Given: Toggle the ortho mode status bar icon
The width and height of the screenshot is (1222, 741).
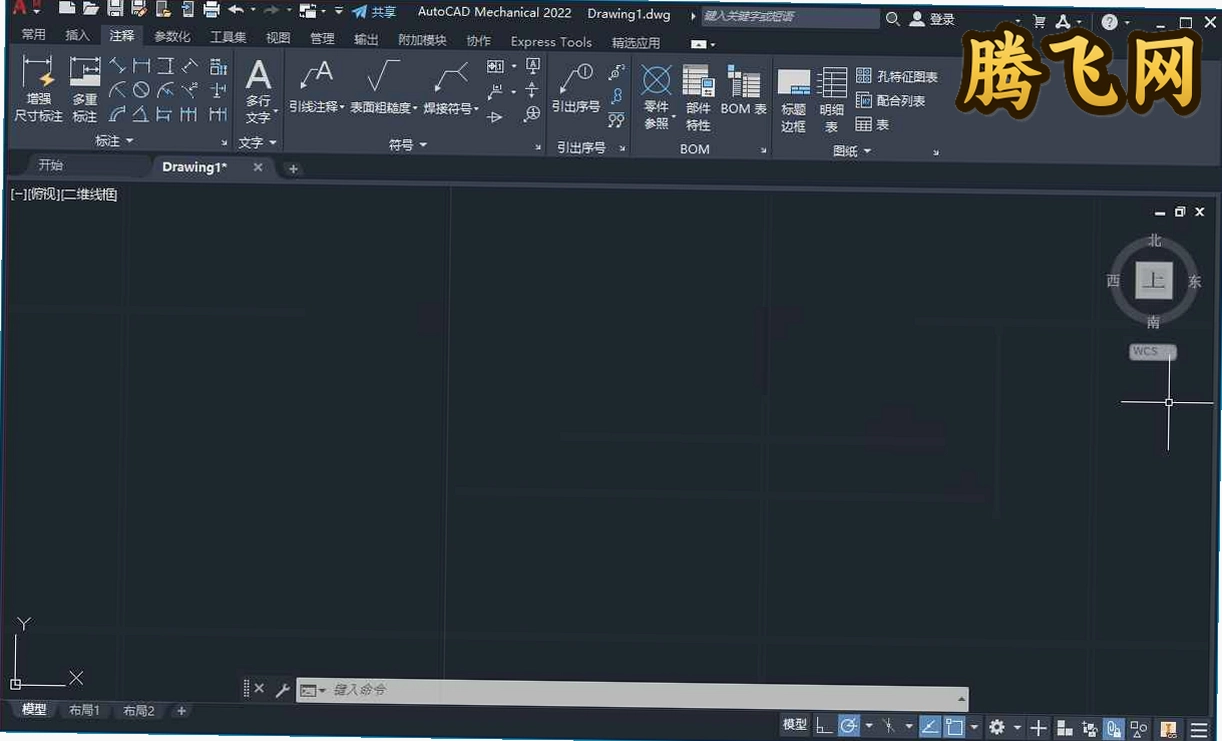Looking at the screenshot, I should (823, 727).
